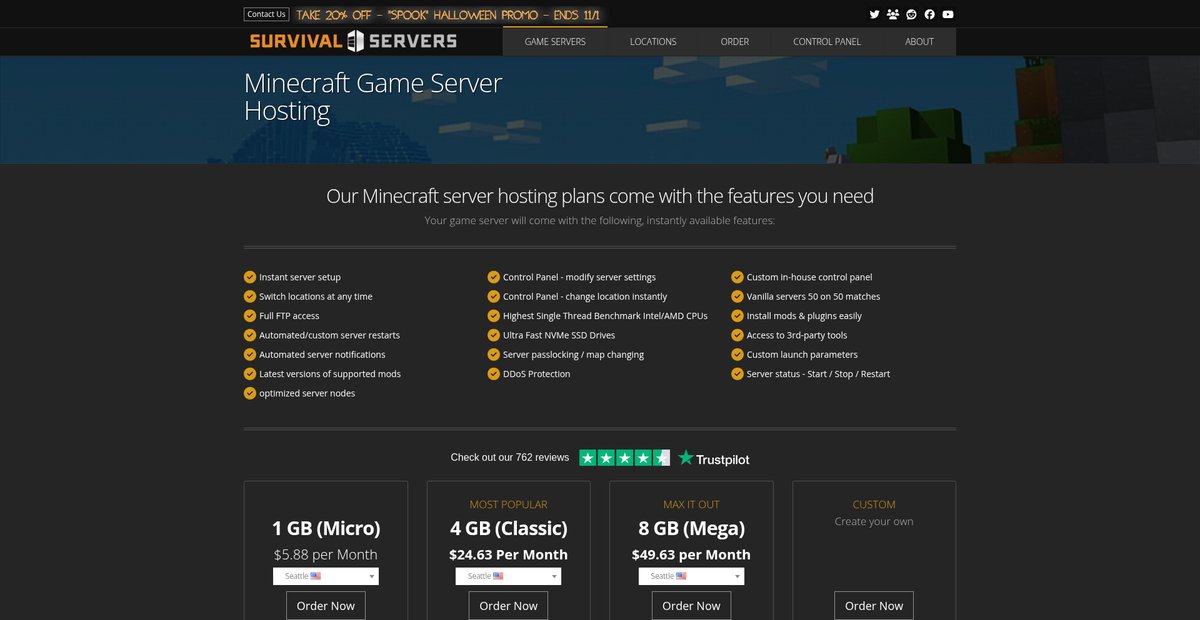Order Now for the Custom plan
1200x620 pixels.
pos(874,606)
